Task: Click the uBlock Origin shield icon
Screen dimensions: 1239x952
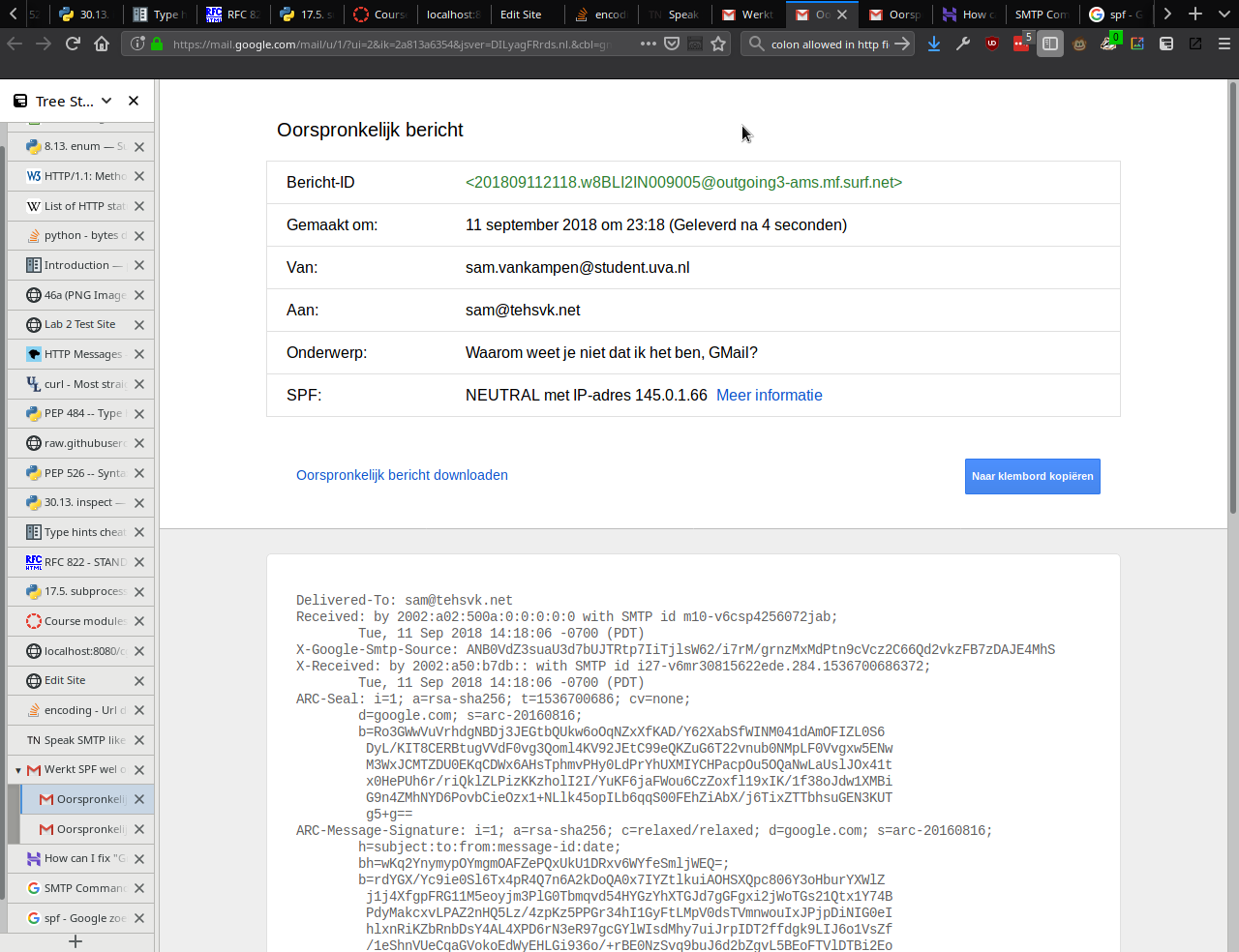Action: [x=992, y=44]
